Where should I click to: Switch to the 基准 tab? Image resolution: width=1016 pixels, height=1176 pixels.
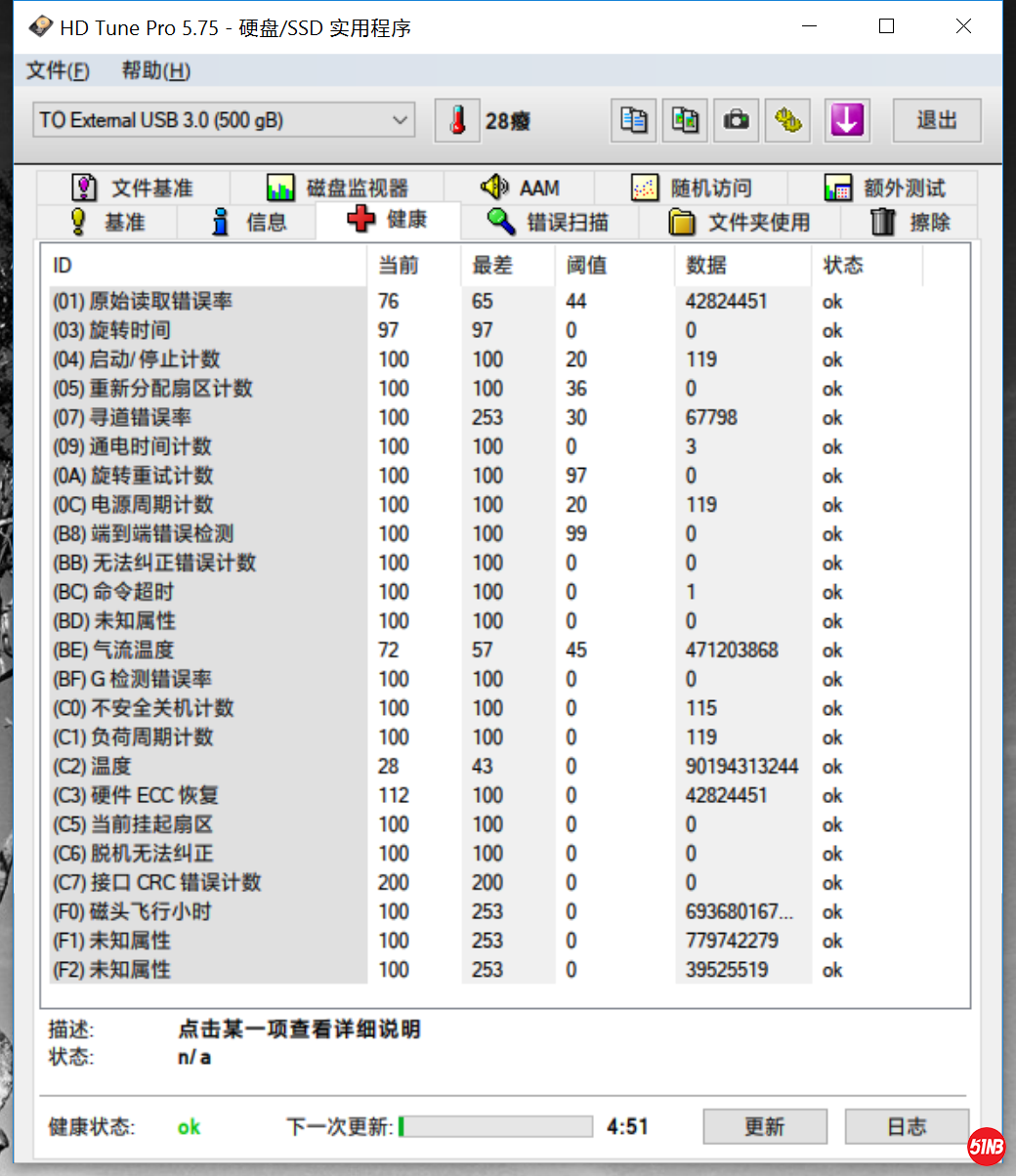point(107,222)
